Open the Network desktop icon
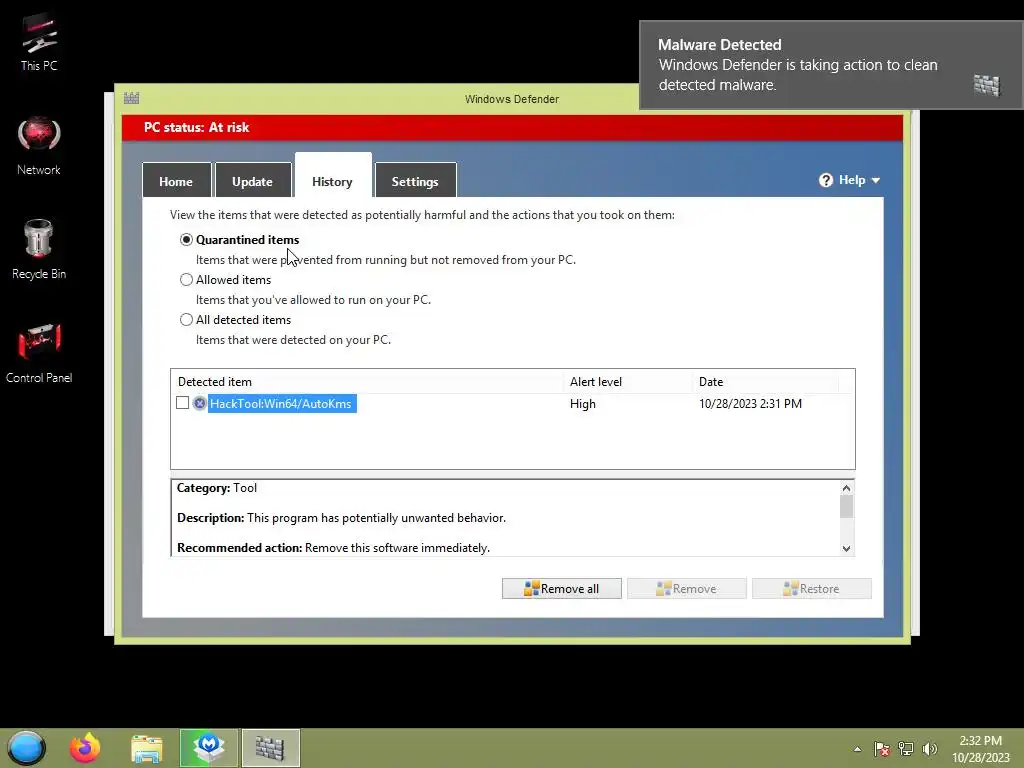Viewport: 1024px width, 768px height. (39, 146)
